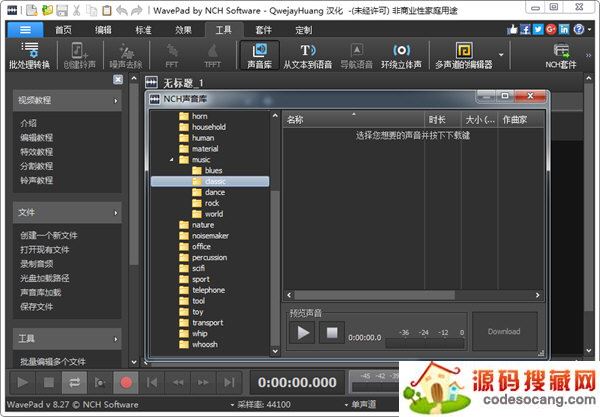Open the 声音库 sound library tool
This screenshot has height=417, width=600.
(x=259, y=56)
